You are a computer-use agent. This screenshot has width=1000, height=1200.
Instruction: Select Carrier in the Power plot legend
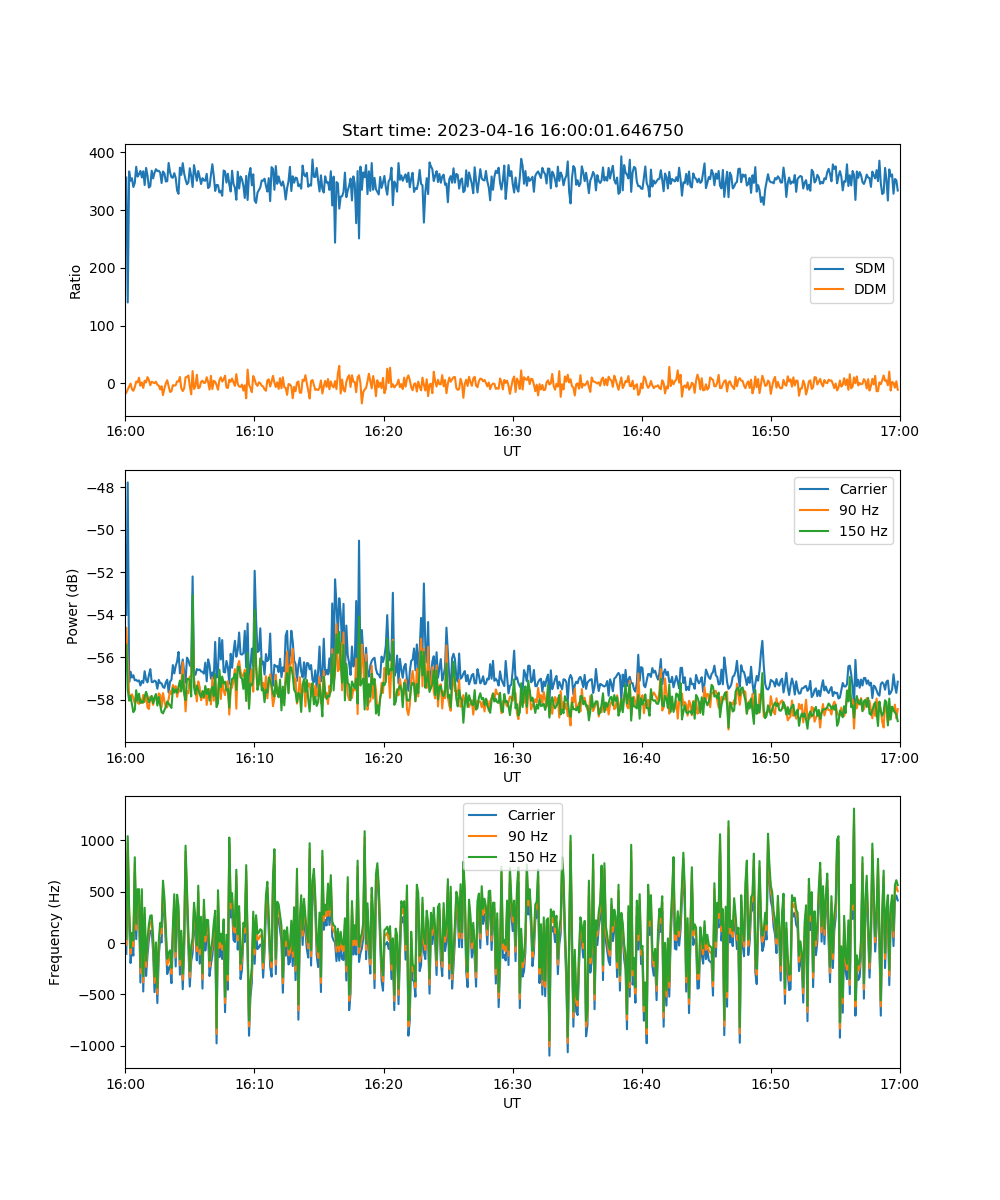[x=862, y=489]
